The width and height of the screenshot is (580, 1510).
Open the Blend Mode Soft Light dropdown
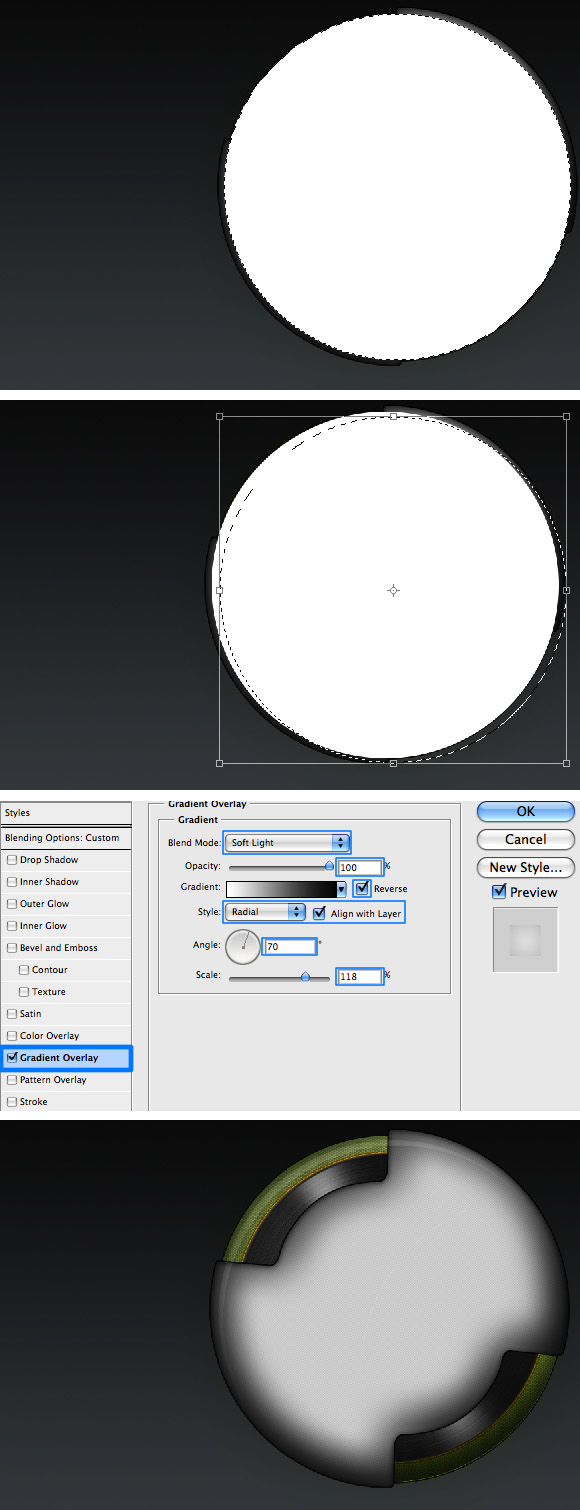coord(287,843)
